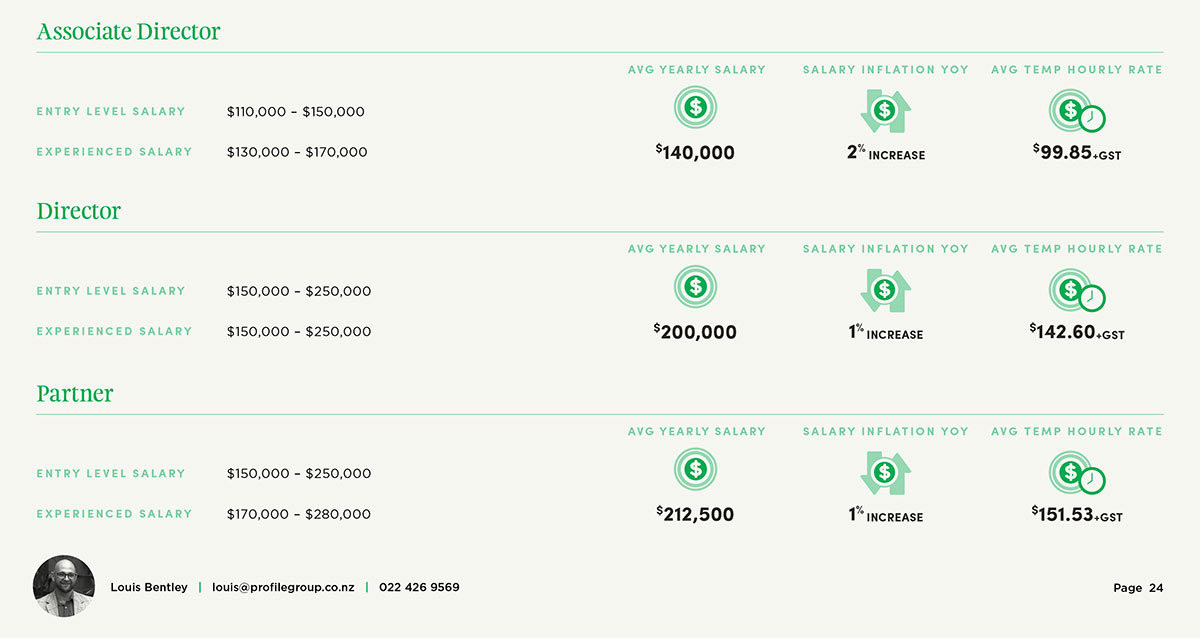Screen dimensions: 1200x638
Task: Click the Associate Director salary inflation arrows icon
Action: [885, 110]
